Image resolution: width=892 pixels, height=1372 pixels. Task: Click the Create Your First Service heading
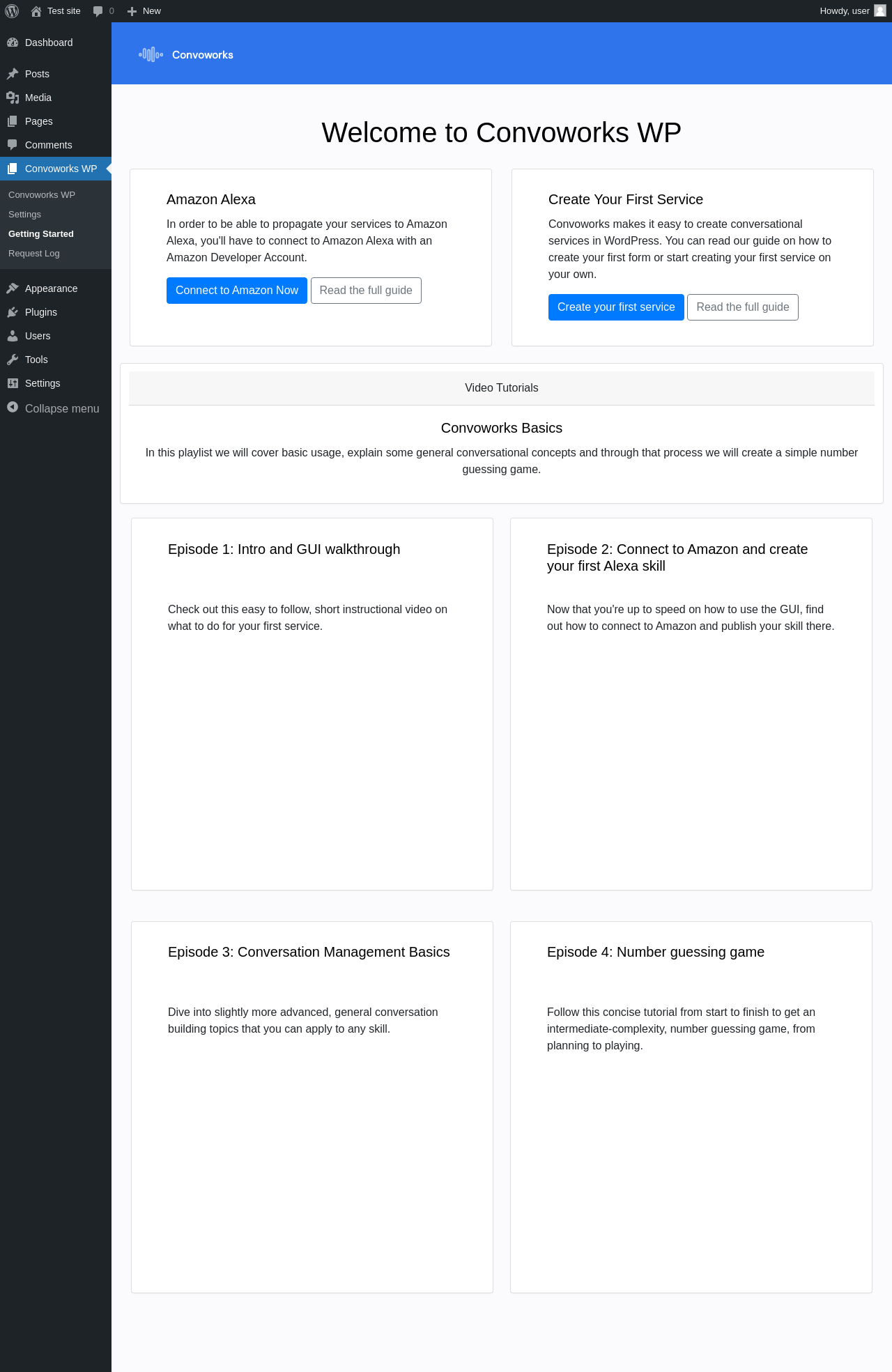(626, 199)
